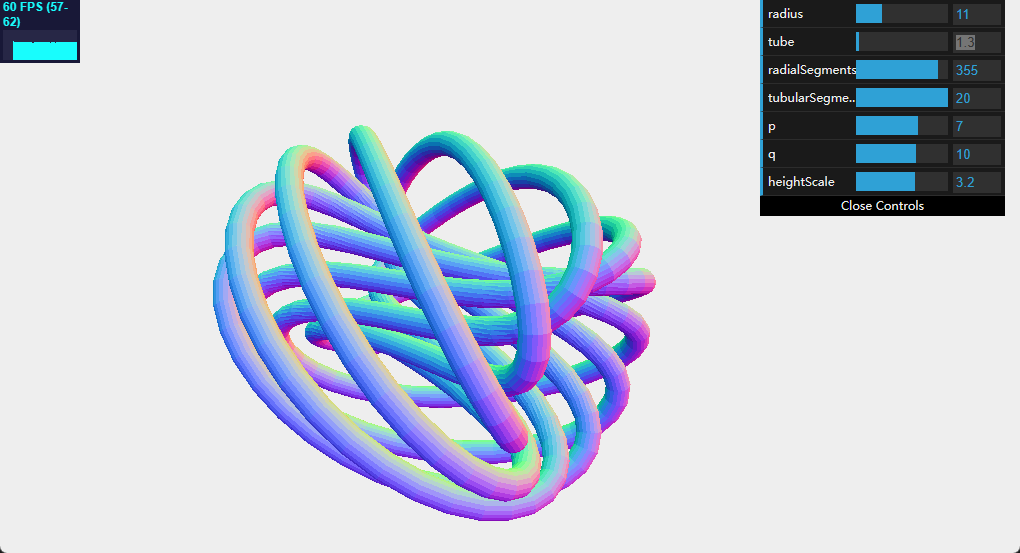Image resolution: width=1020 pixels, height=553 pixels.
Task: Set the p slider
Action: (901, 126)
